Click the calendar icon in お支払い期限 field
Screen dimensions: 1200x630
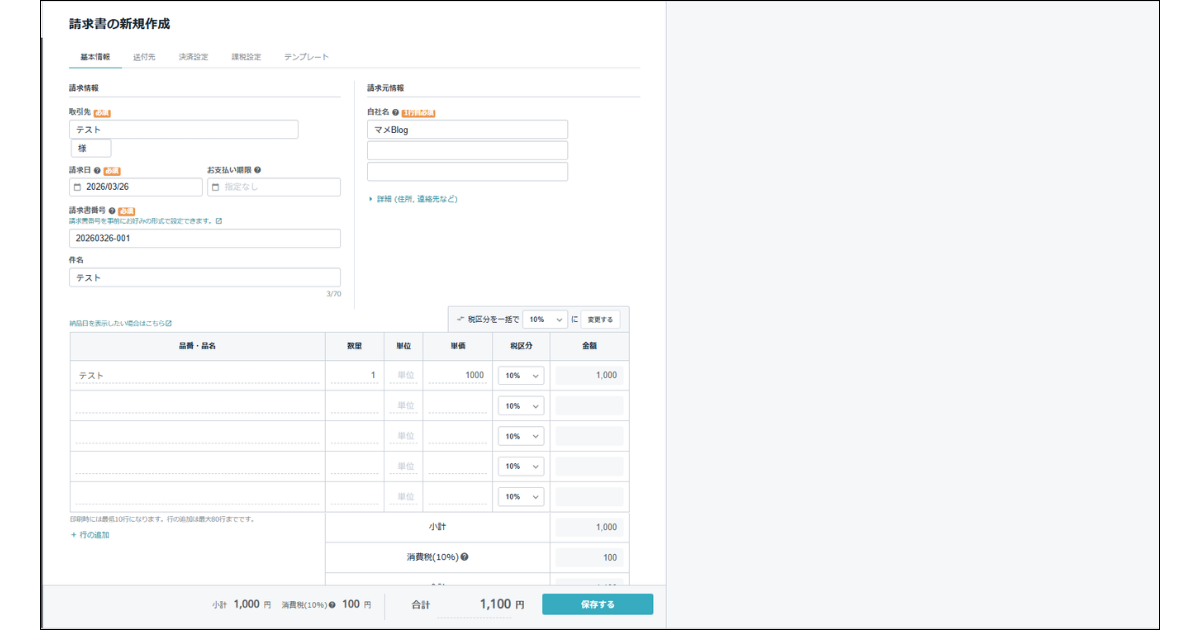click(x=215, y=187)
